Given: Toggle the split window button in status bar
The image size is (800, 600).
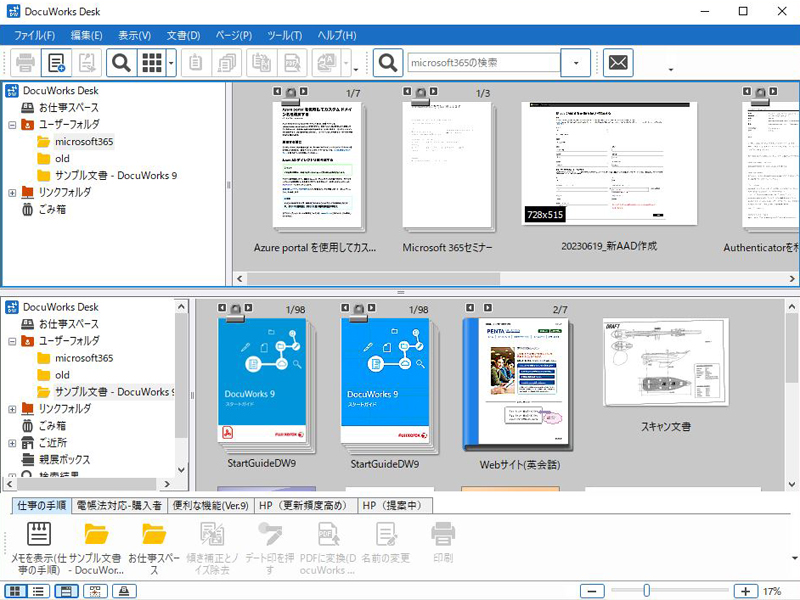Looking at the screenshot, I should (x=66, y=591).
